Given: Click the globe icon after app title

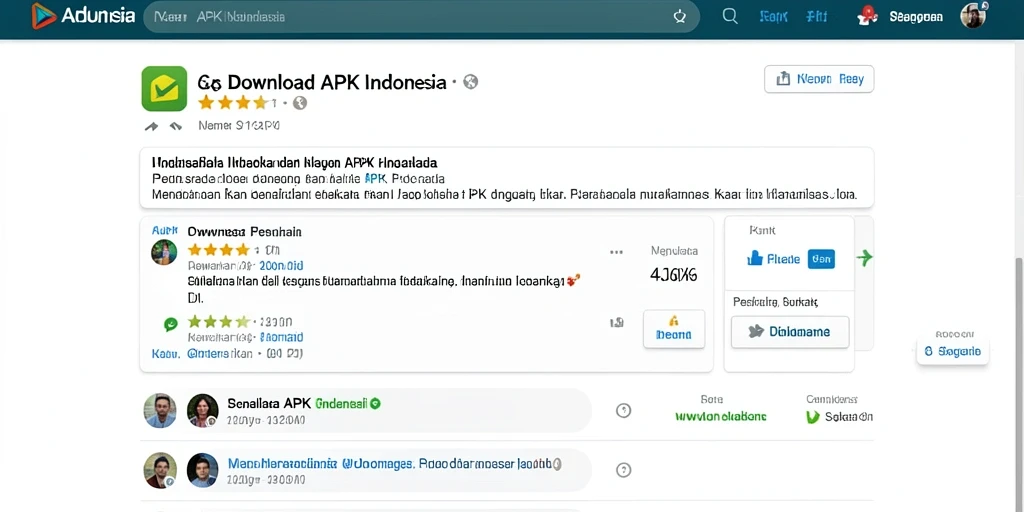Looking at the screenshot, I should tap(470, 82).
